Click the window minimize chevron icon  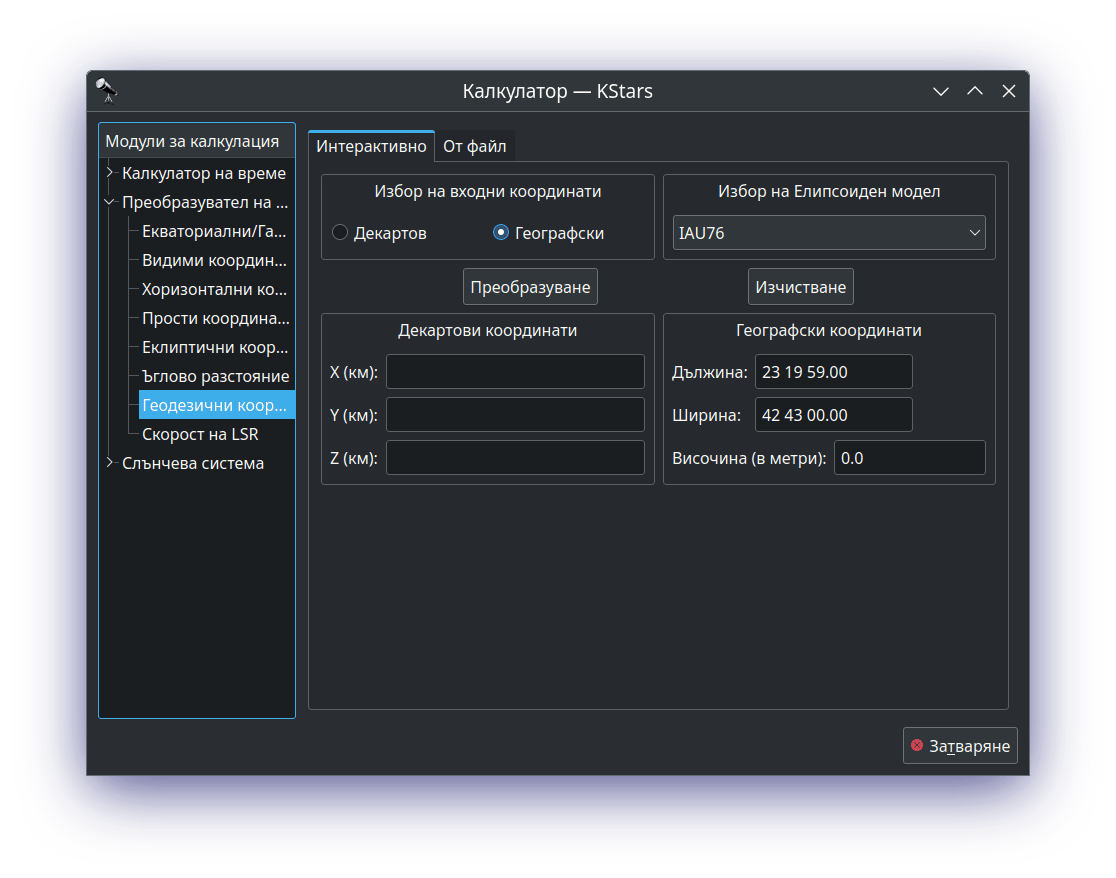941,91
